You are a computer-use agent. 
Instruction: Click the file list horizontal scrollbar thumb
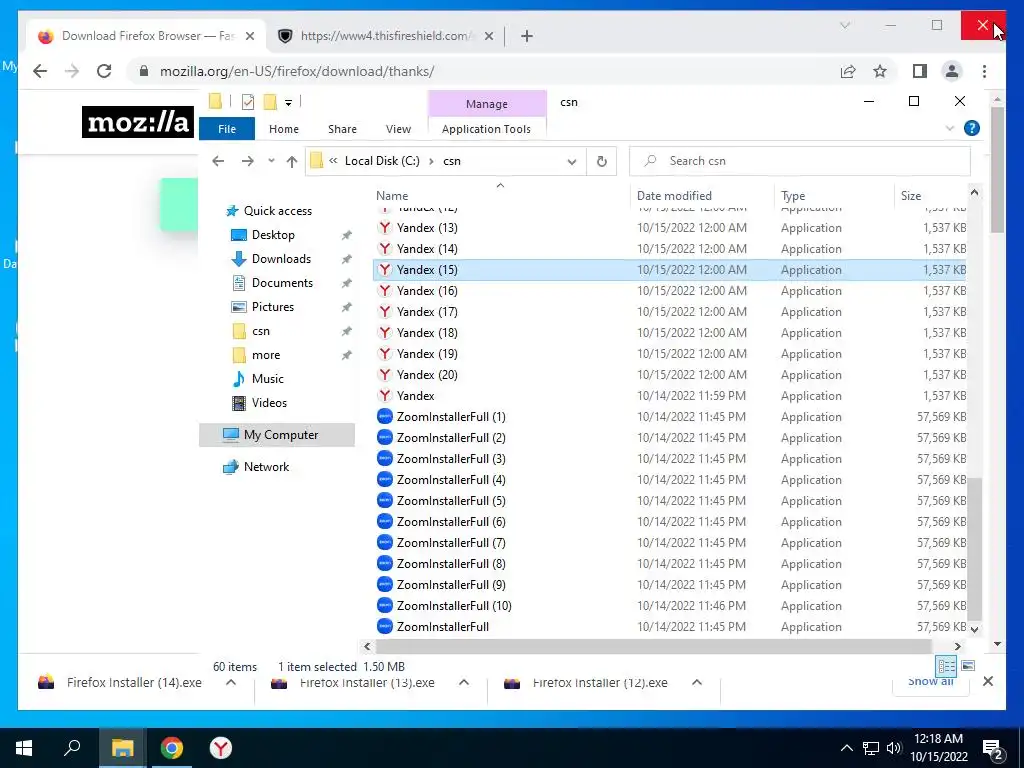[653, 647]
